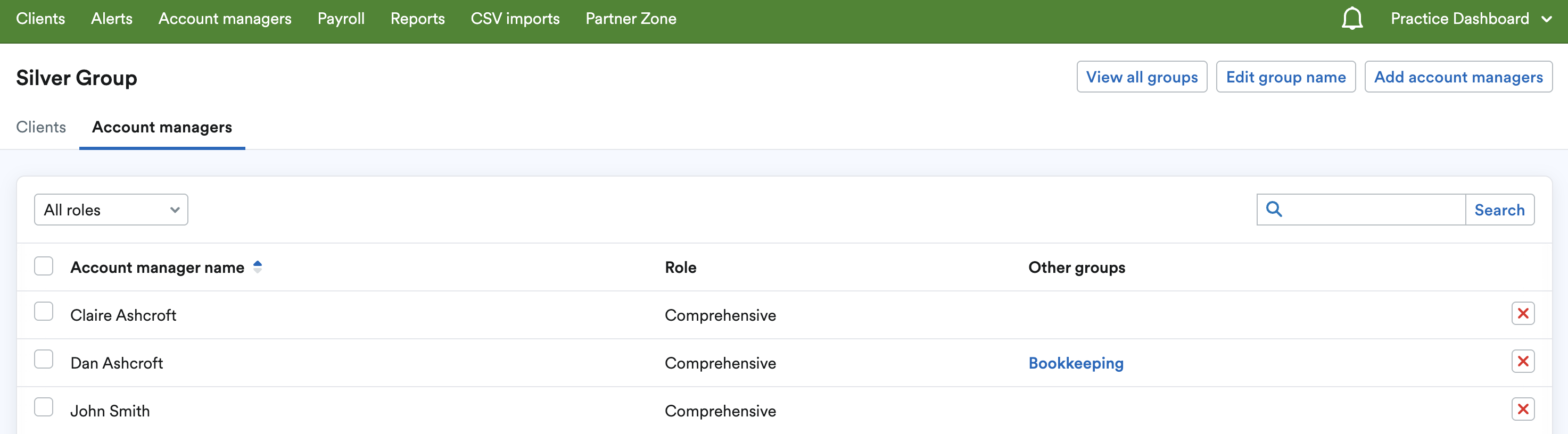Remove Dan Ashcroft with red X
This screenshot has width=1568, height=434.
(1523, 362)
